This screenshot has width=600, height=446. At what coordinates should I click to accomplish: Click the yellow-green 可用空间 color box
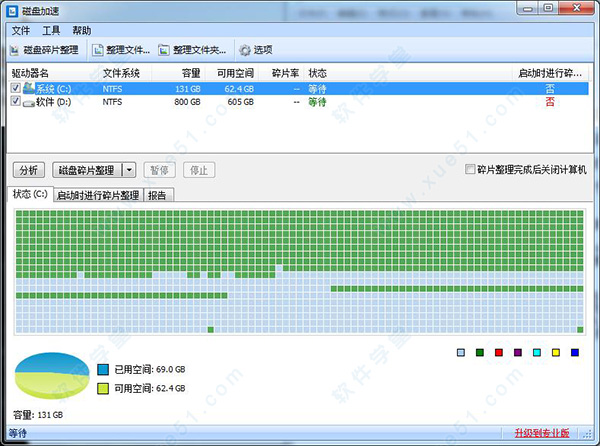103,389
